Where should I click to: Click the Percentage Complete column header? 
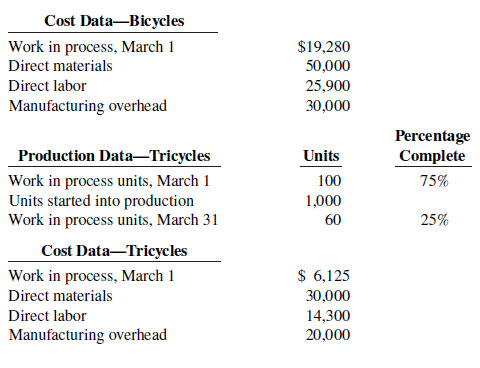433,146
